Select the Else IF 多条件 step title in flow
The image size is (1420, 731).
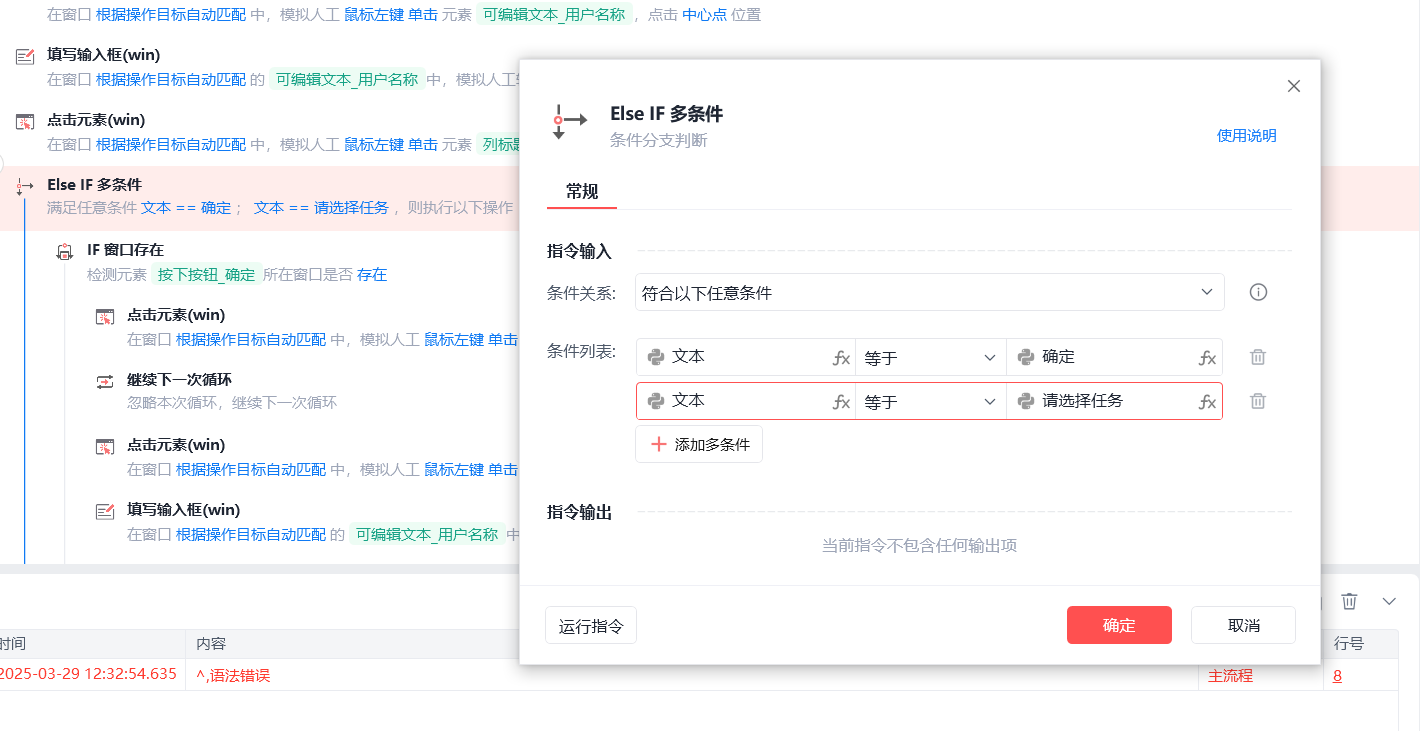[x=95, y=185]
